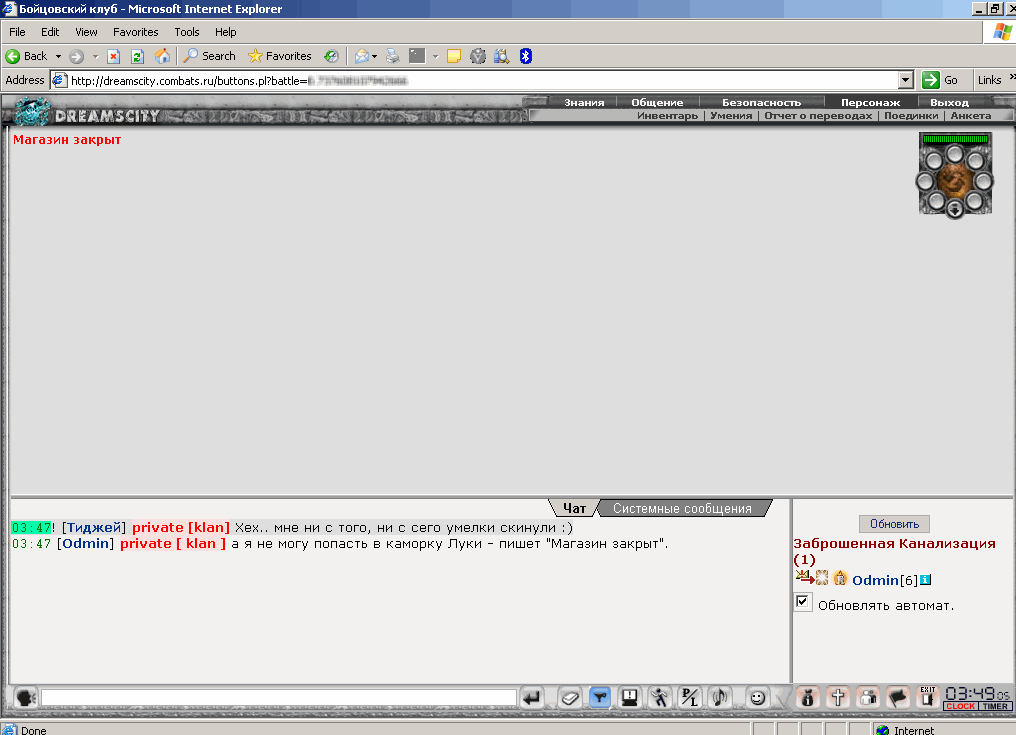Click the speaking-head icon beside the chat input
Image resolution: width=1016 pixels, height=735 pixels.
point(26,698)
